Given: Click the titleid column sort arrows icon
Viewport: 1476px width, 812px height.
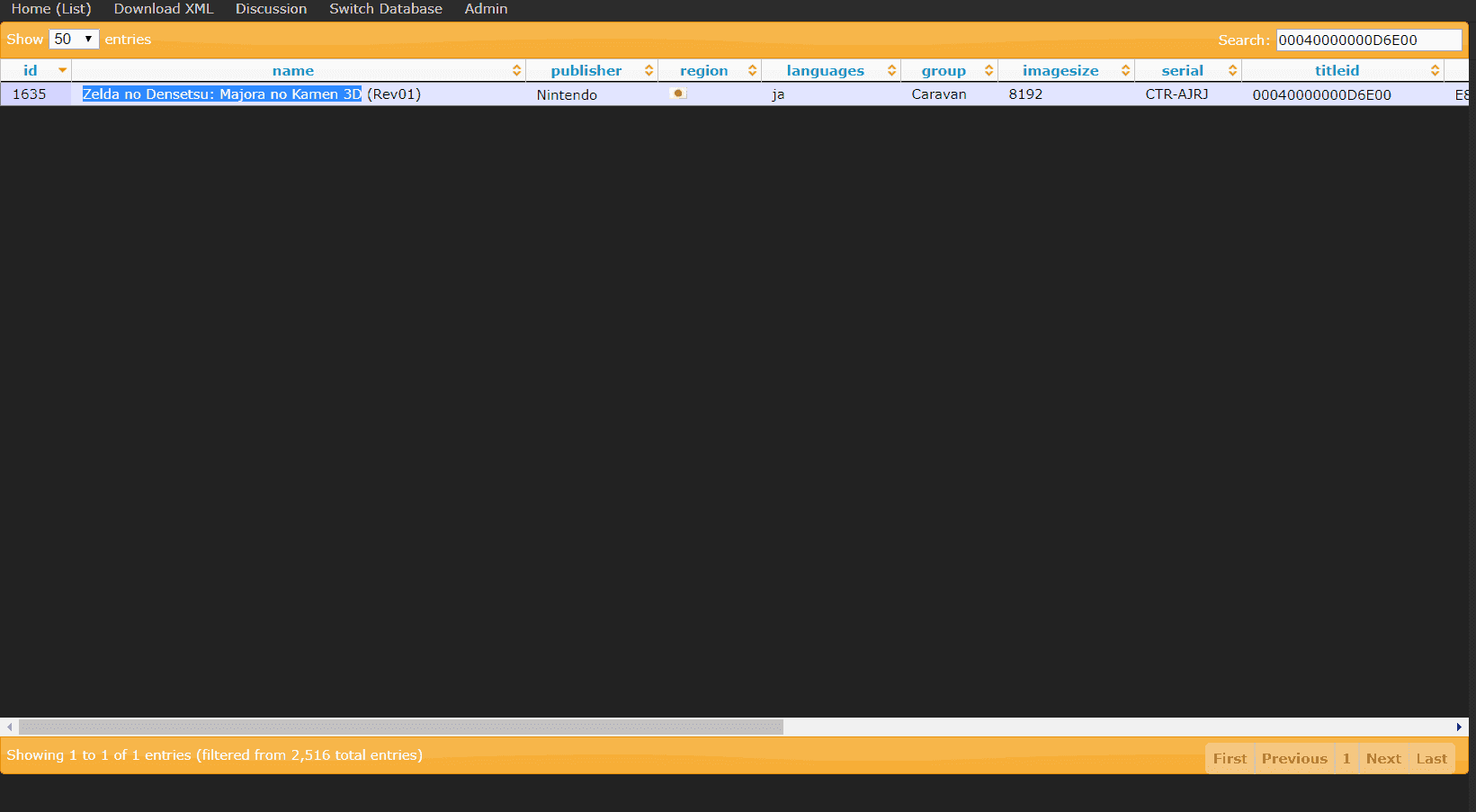Looking at the screenshot, I should click(1435, 70).
